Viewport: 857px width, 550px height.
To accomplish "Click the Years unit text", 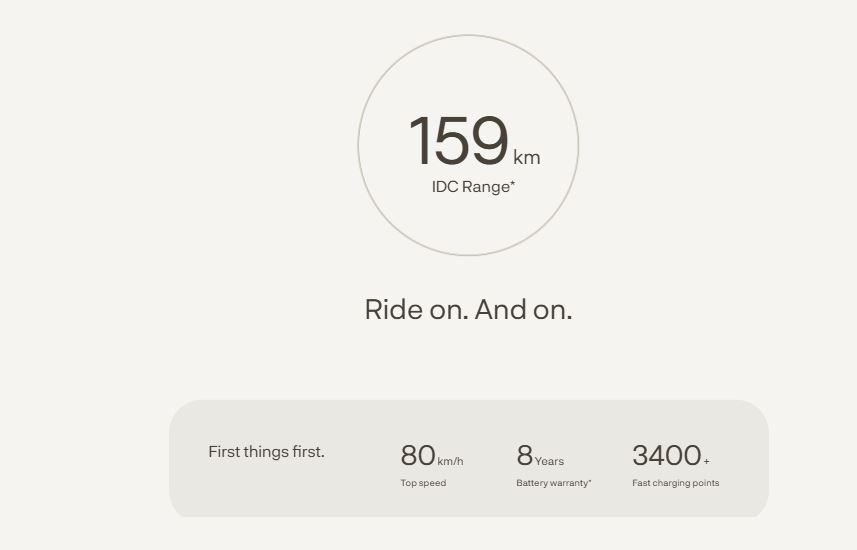I will point(549,462).
